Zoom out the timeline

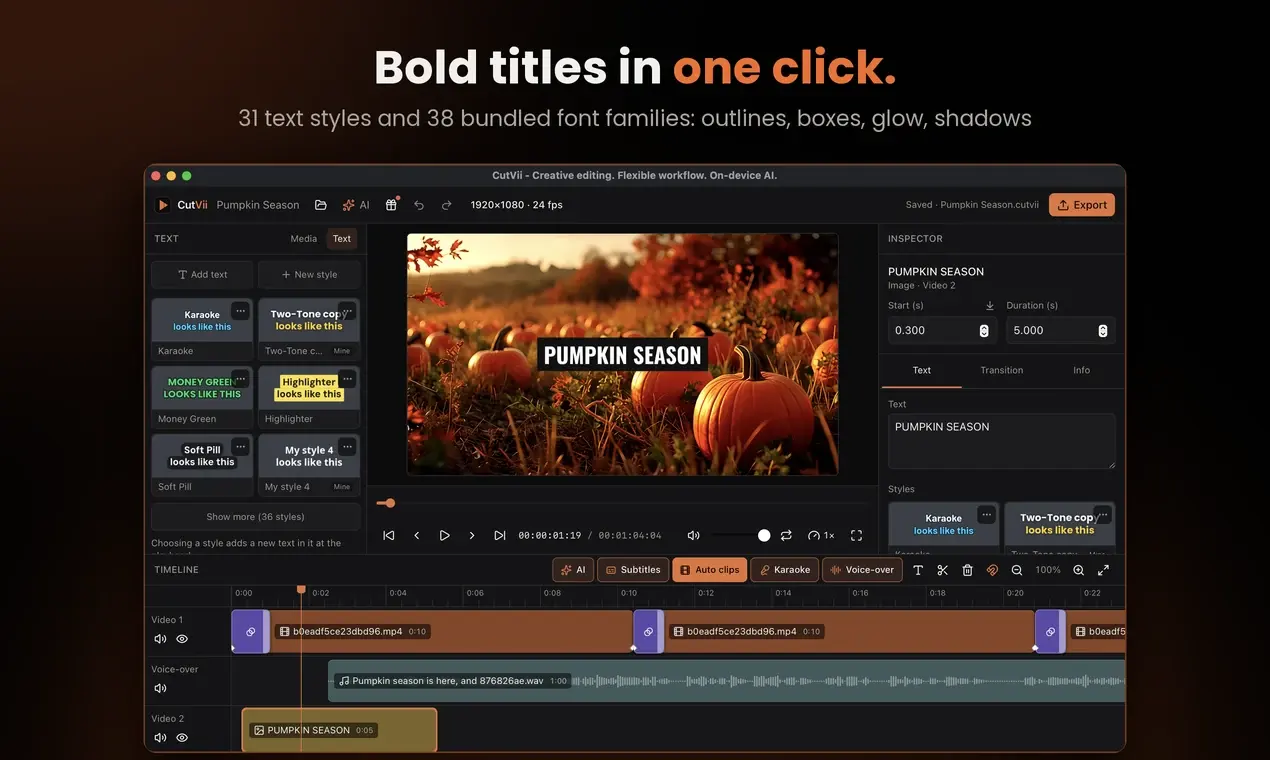pyautogui.click(x=1017, y=570)
